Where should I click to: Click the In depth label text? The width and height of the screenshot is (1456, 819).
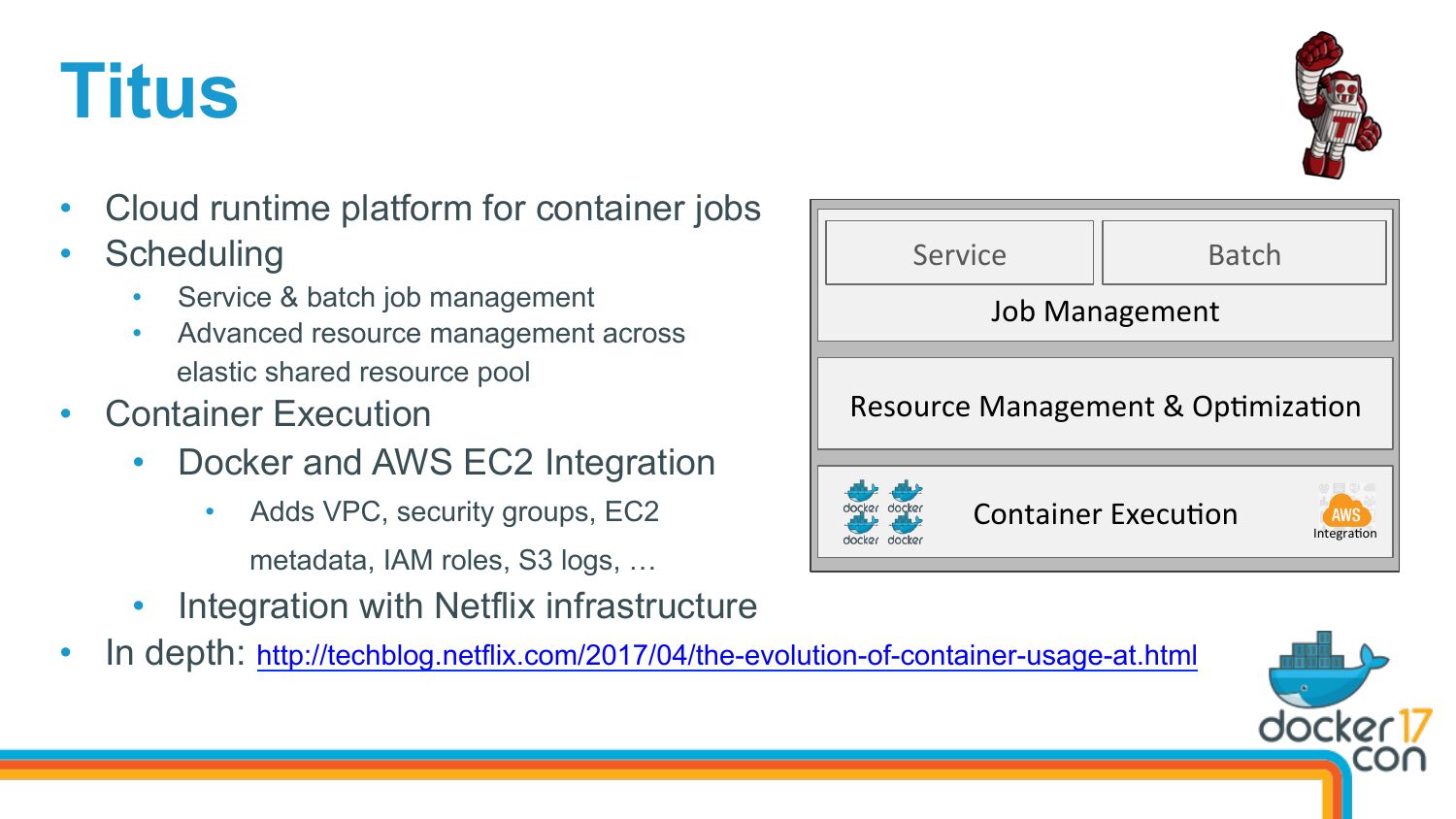(175, 653)
